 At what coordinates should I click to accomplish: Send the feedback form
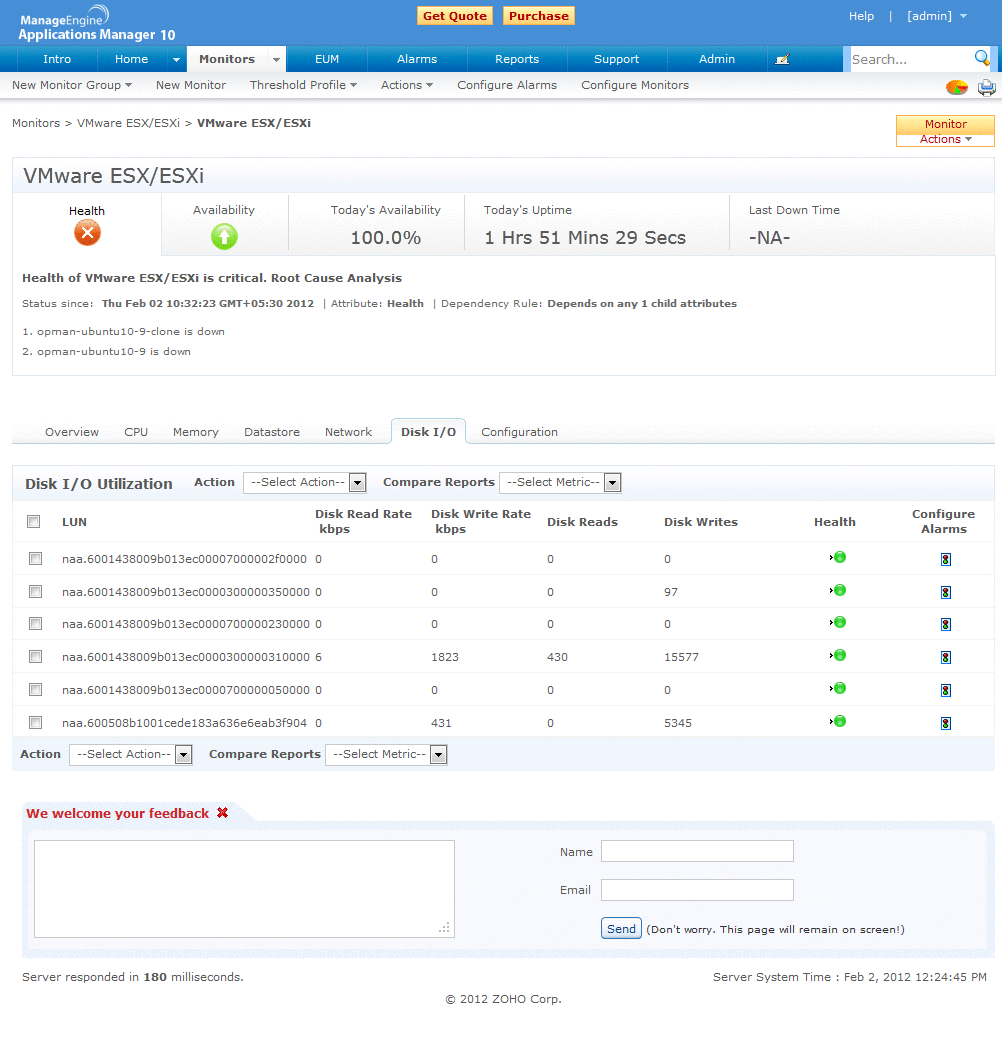pos(621,929)
